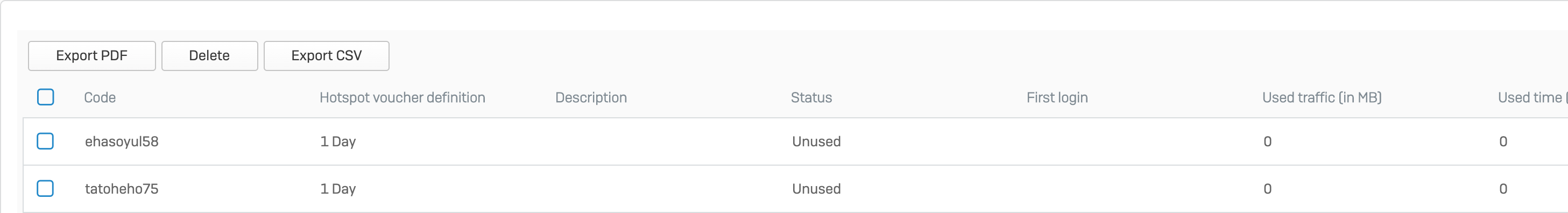This screenshot has height=213, width=1568.
Task: Click 1 Day definition in ehasoyul58 row
Action: tap(338, 142)
